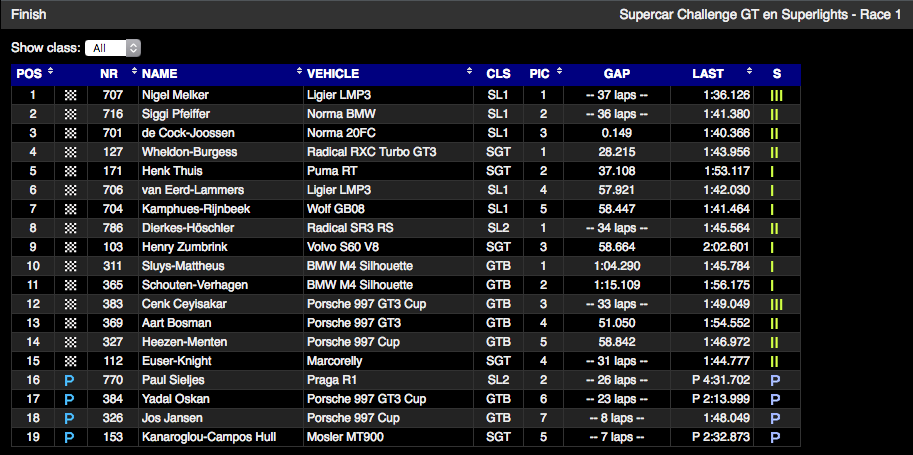Click the GAP column header
913x455 pixels.
[x=617, y=73]
